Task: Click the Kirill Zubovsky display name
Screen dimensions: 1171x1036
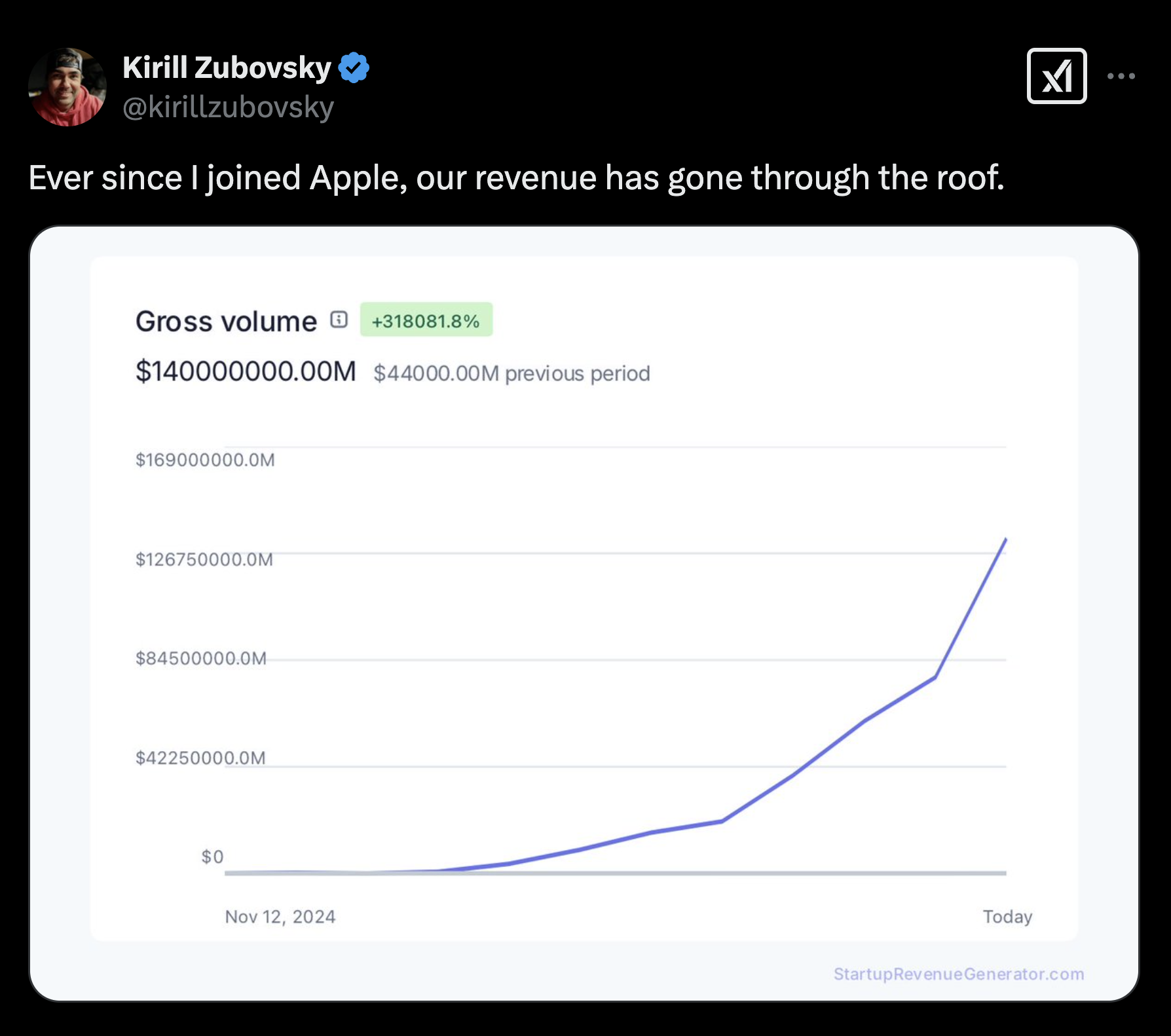Action: pyautogui.click(x=227, y=68)
